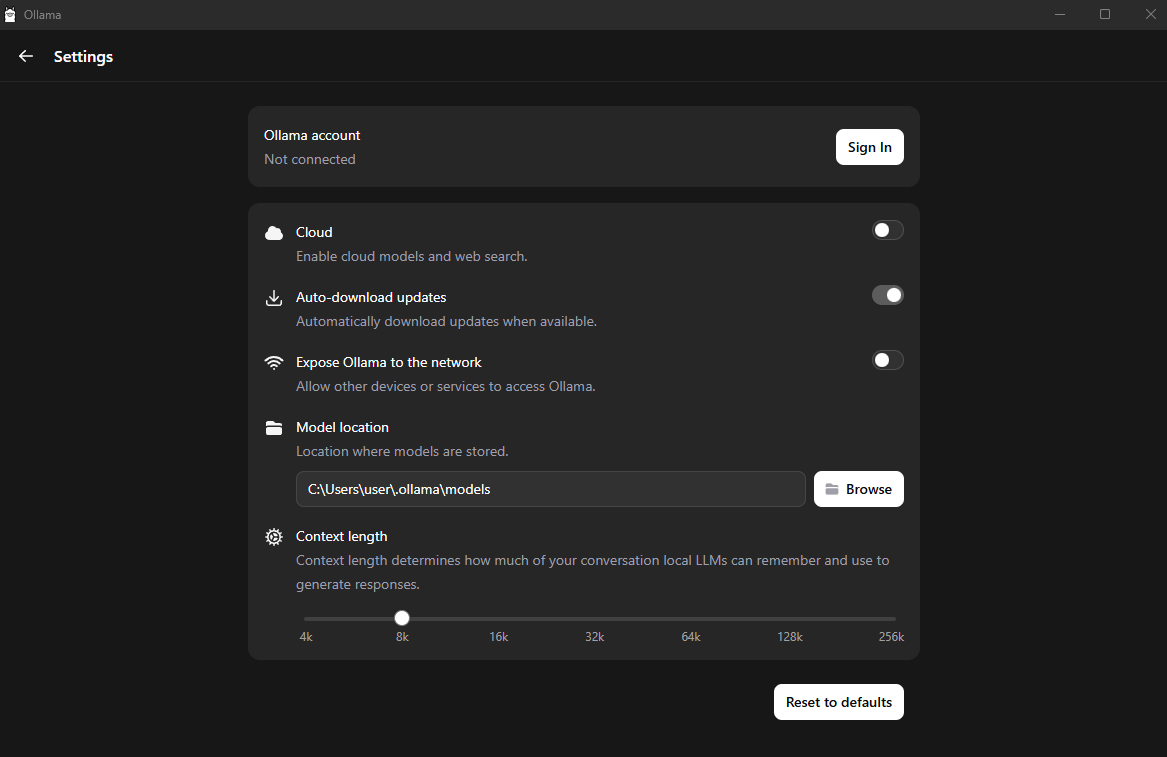Turn on Expose Ollama to the network
The image size is (1167, 757).
[887, 360]
